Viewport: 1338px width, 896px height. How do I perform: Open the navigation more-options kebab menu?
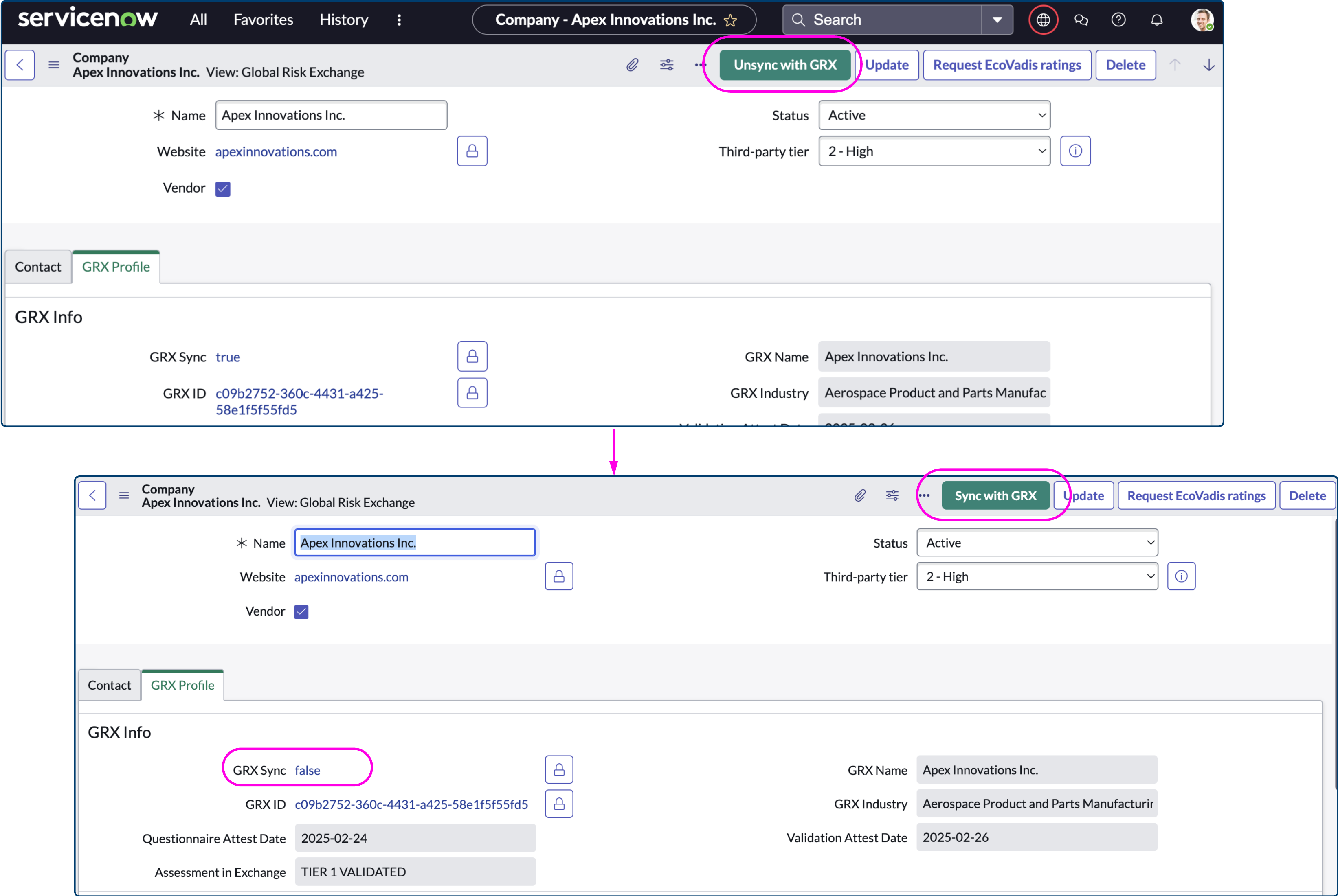[x=399, y=20]
